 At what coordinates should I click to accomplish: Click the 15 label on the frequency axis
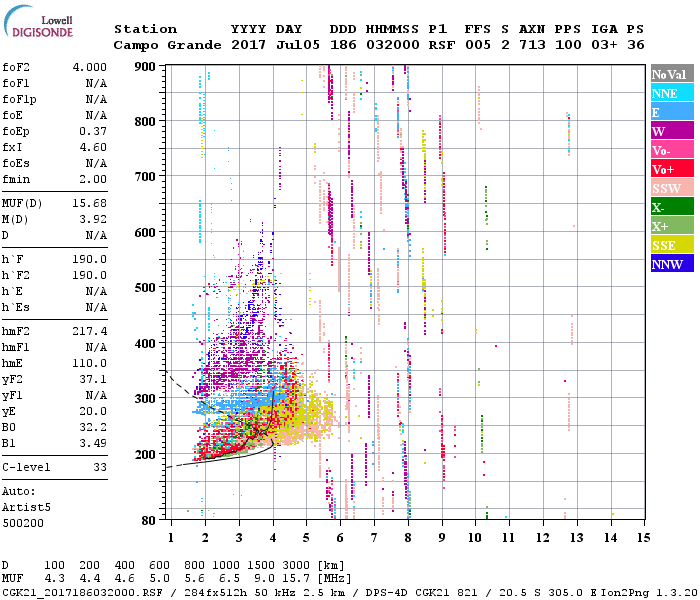pos(643,537)
